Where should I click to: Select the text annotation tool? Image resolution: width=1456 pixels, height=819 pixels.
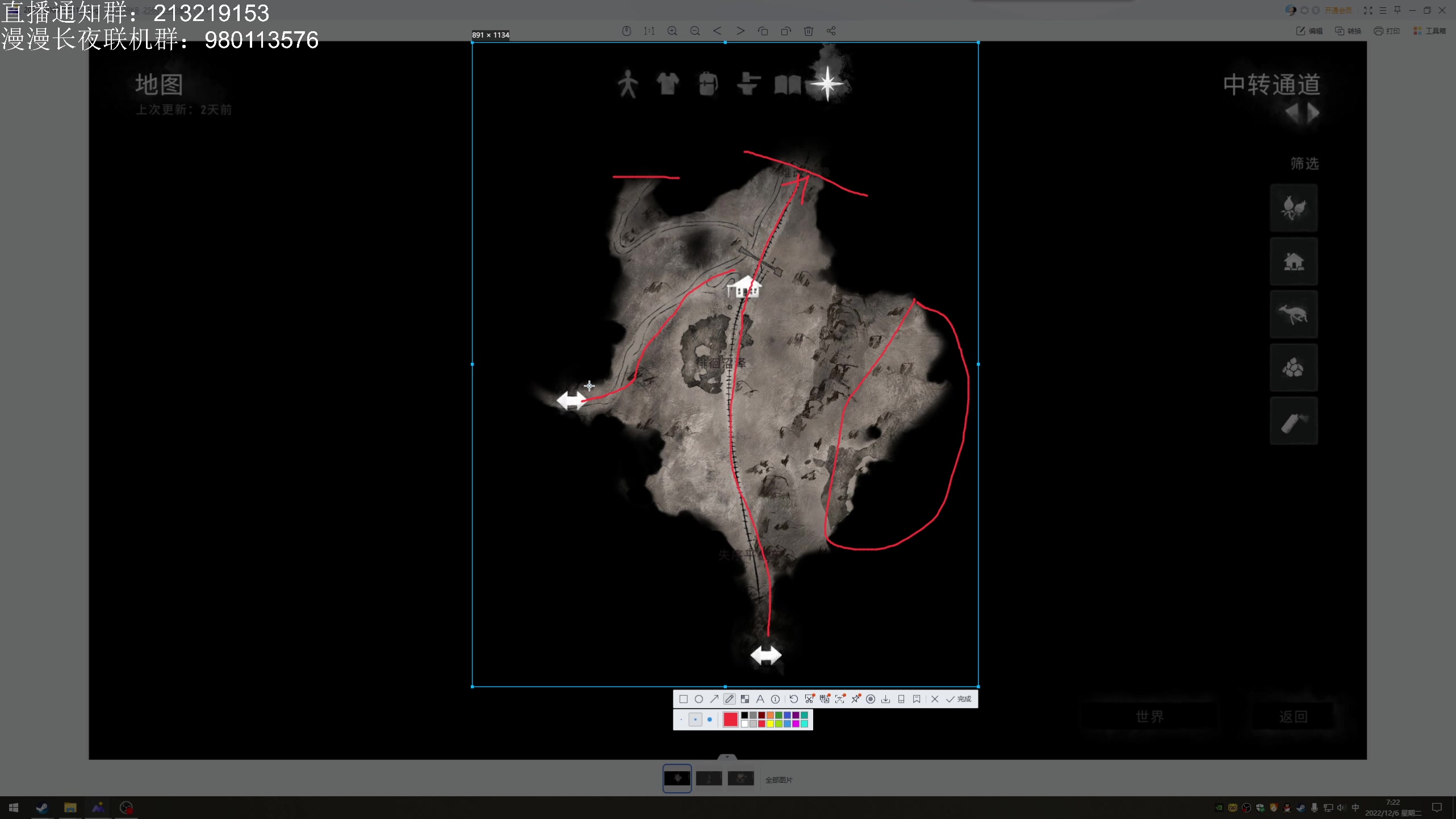pyautogui.click(x=760, y=699)
